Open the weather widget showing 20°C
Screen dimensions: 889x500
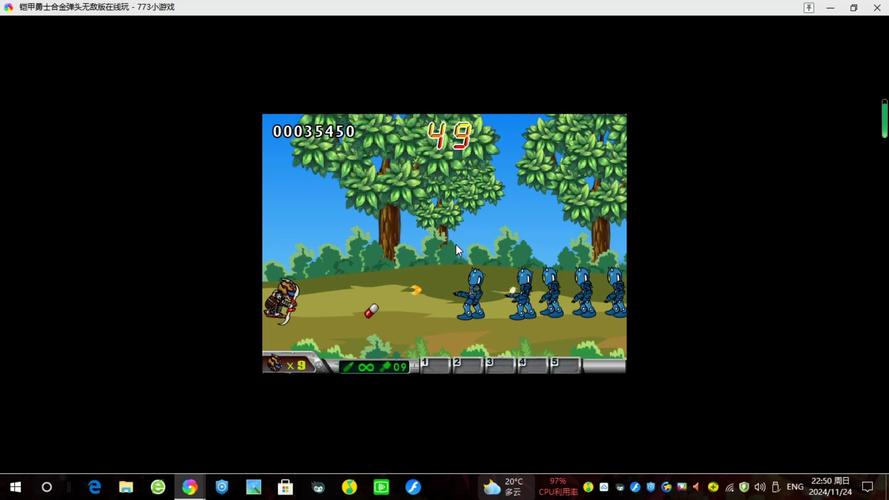[503, 487]
